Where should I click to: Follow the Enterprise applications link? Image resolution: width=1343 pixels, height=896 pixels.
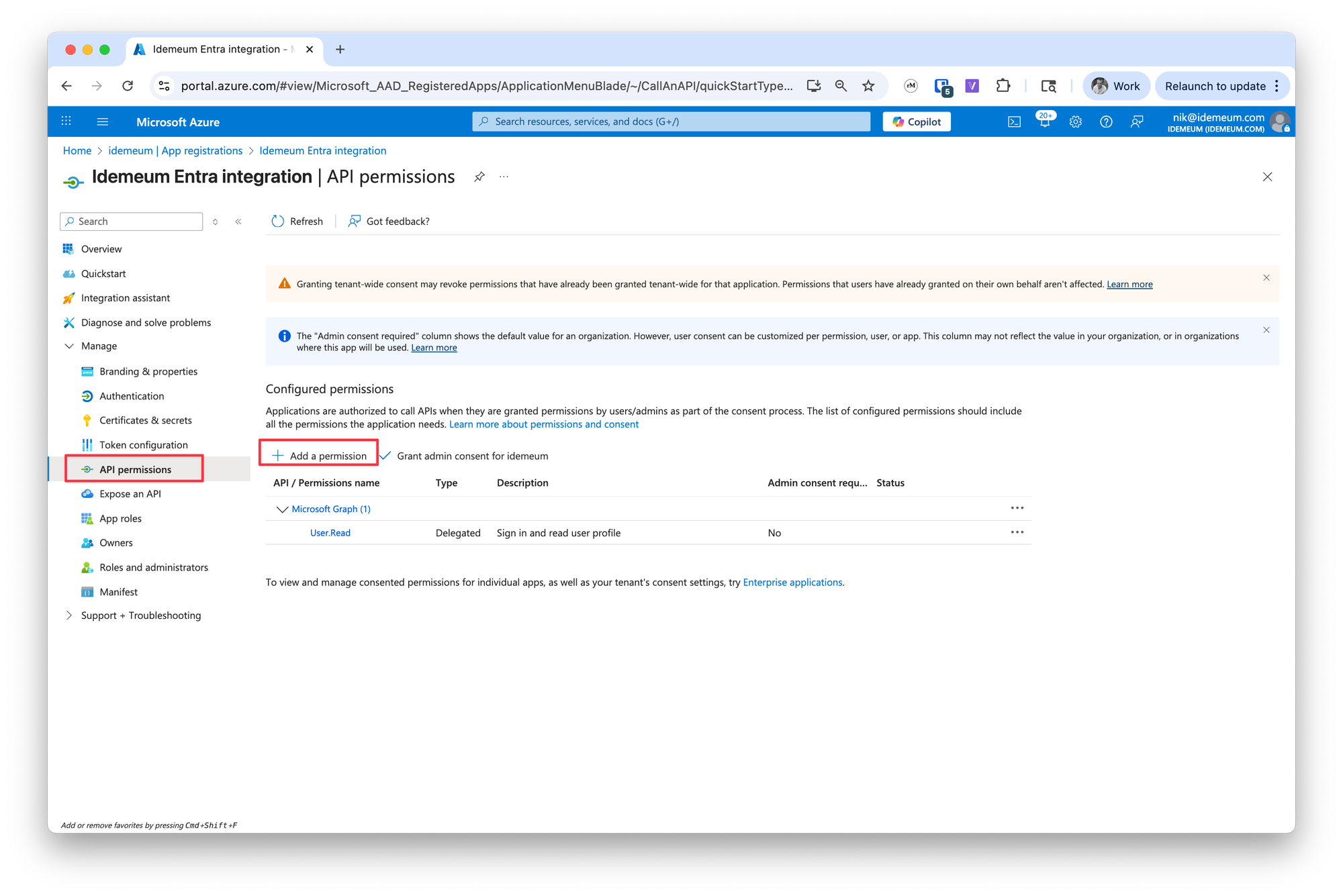792,583
